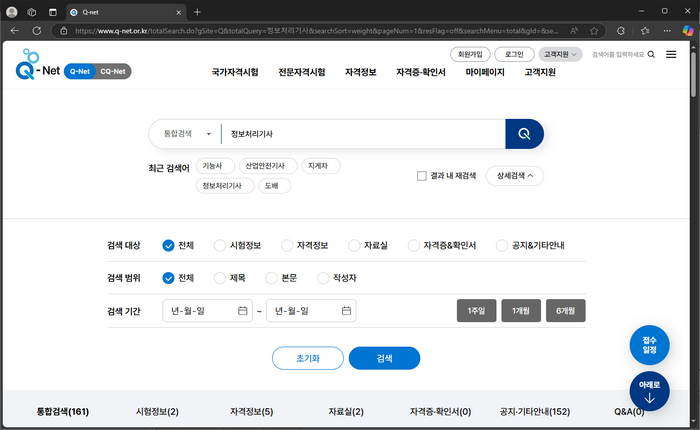Screen dimensions: 700x430
Task: Click the 접수일정 floating circle button
Action: tap(650, 345)
